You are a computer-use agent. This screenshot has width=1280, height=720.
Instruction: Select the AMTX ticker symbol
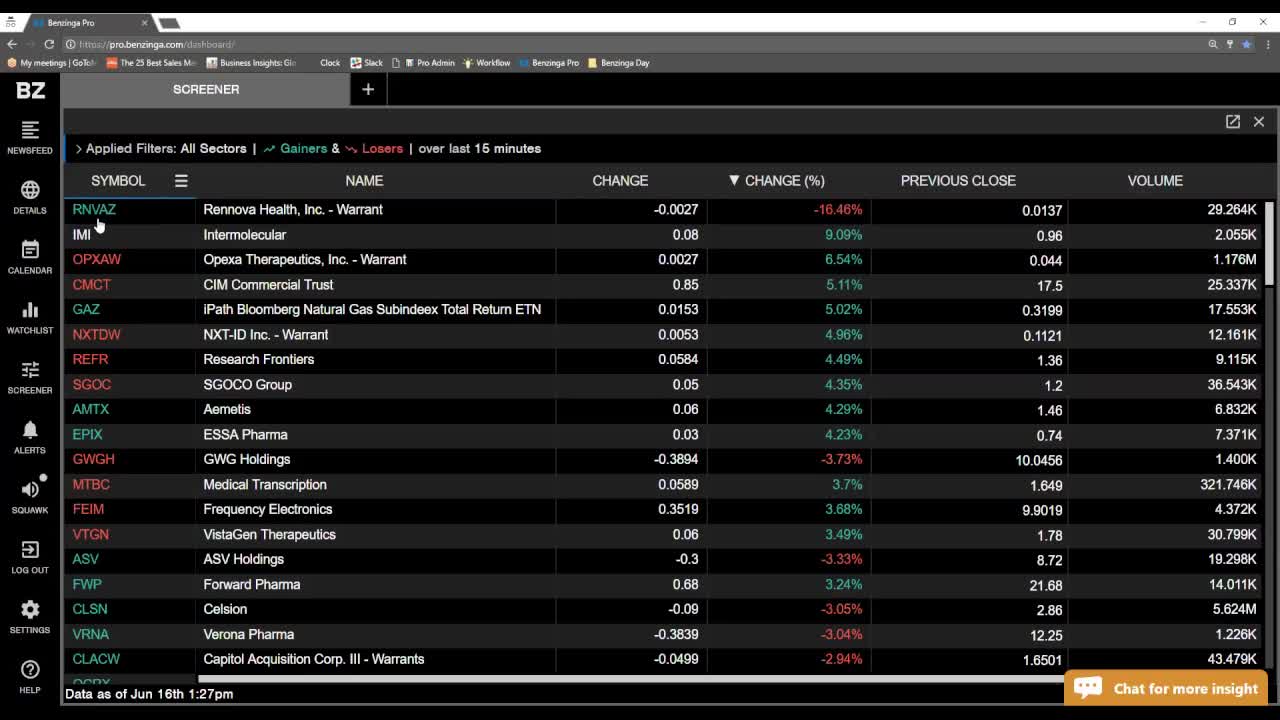[91, 410]
